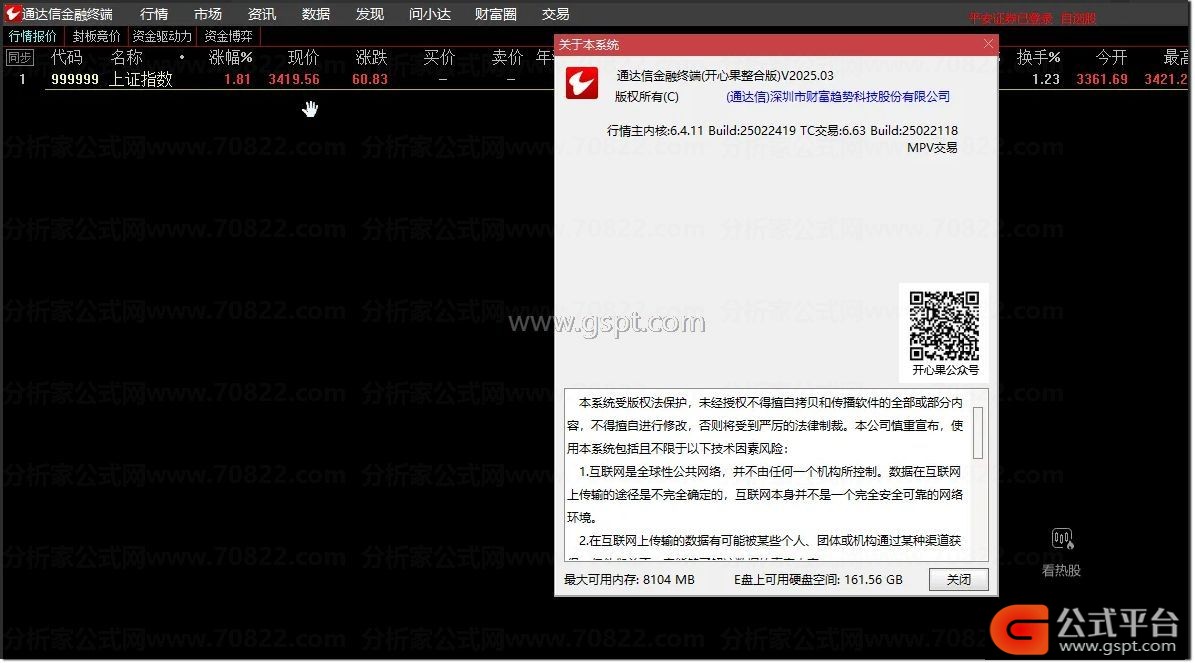The height and width of the screenshot is (663, 1195).
Task: Open the 发现 menu
Action: (370, 14)
